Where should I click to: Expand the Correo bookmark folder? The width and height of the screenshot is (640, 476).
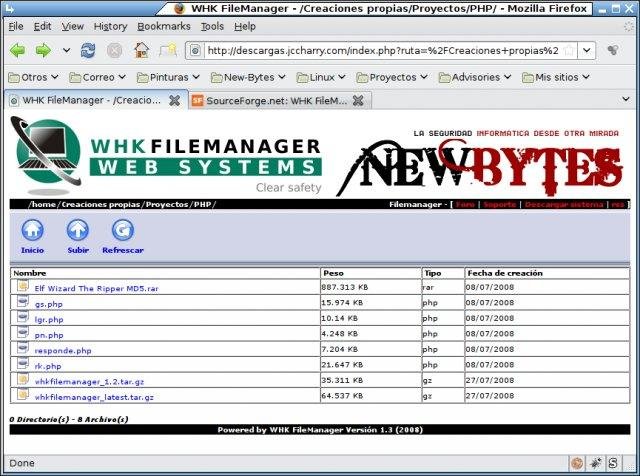(x=98, y=77)
